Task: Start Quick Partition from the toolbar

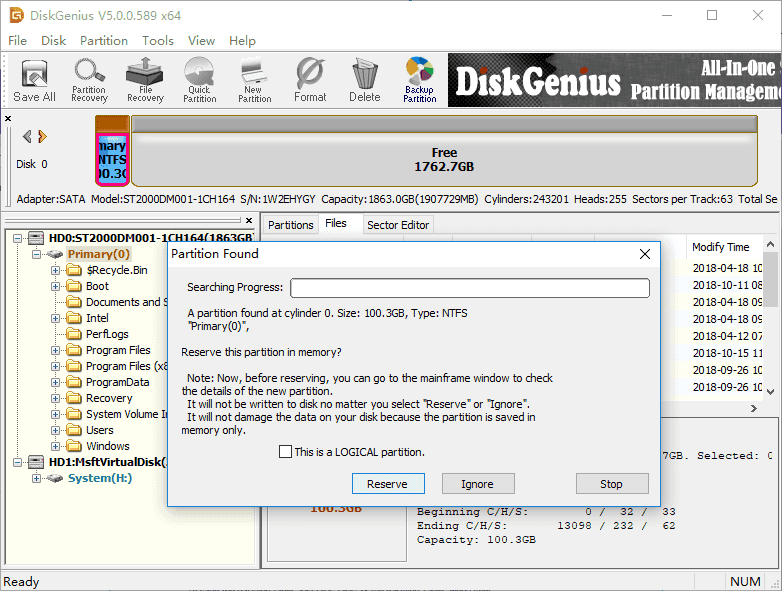Action: click(199, 81)
